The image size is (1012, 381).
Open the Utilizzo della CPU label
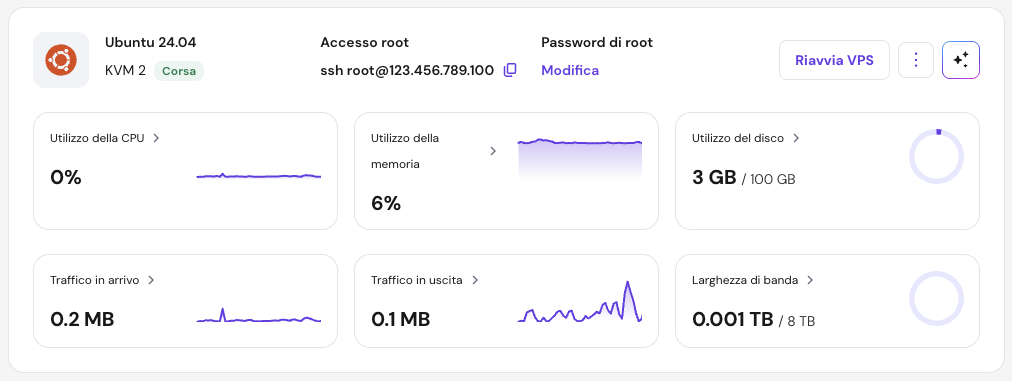point(97,138)
